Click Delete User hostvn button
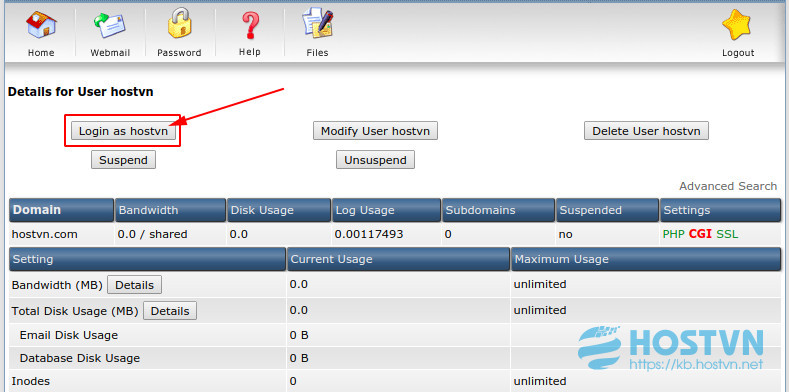This screenshot has height=392, width=789. [x=646, y=131]
